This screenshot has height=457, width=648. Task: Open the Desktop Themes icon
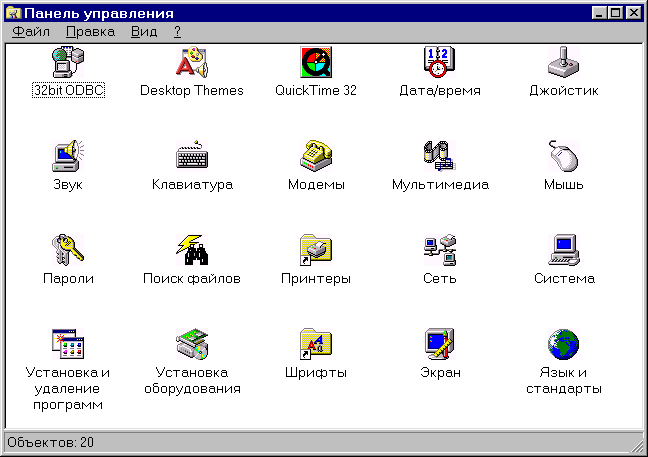(x=192, y=62)
